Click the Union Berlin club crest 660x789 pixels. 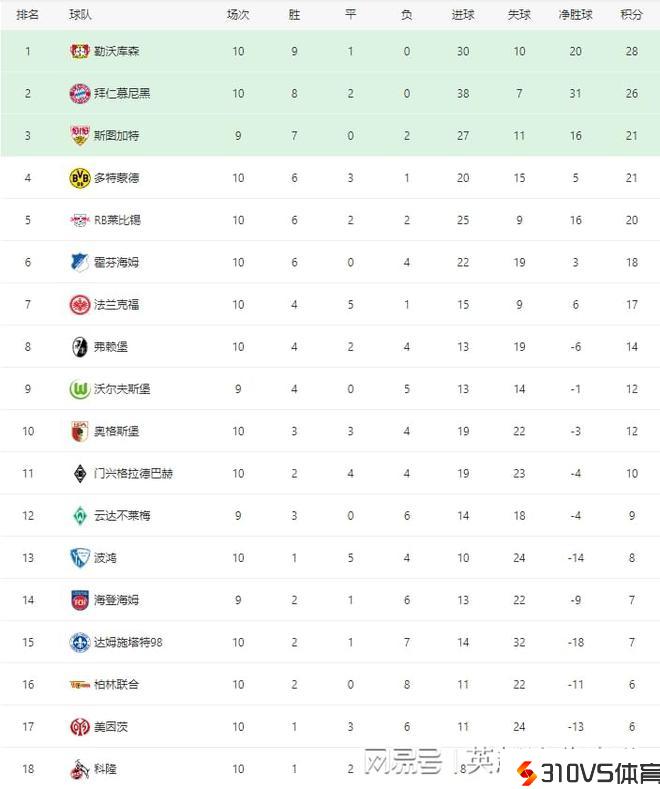80,684
